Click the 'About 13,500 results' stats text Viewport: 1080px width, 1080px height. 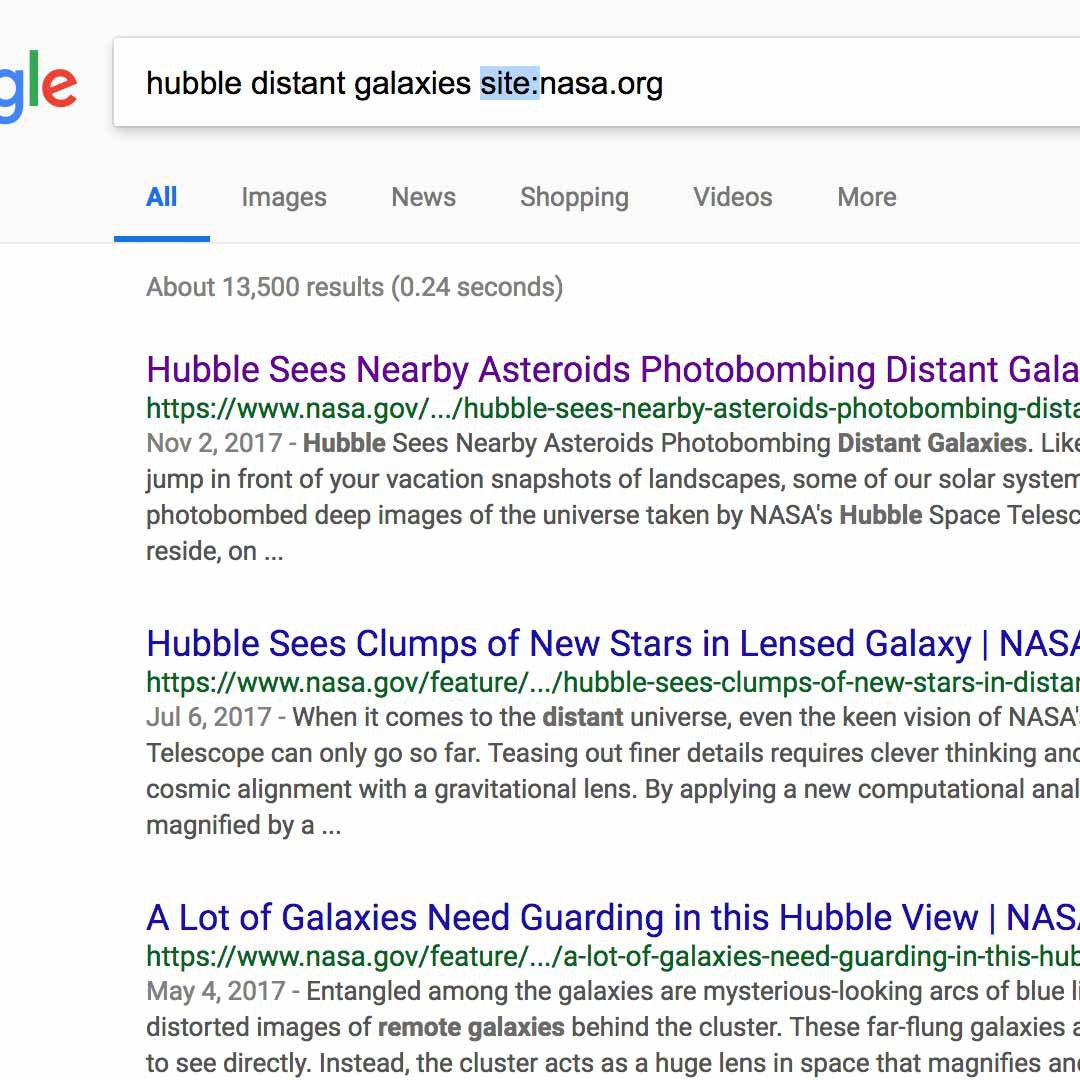[x=355, y=287]
